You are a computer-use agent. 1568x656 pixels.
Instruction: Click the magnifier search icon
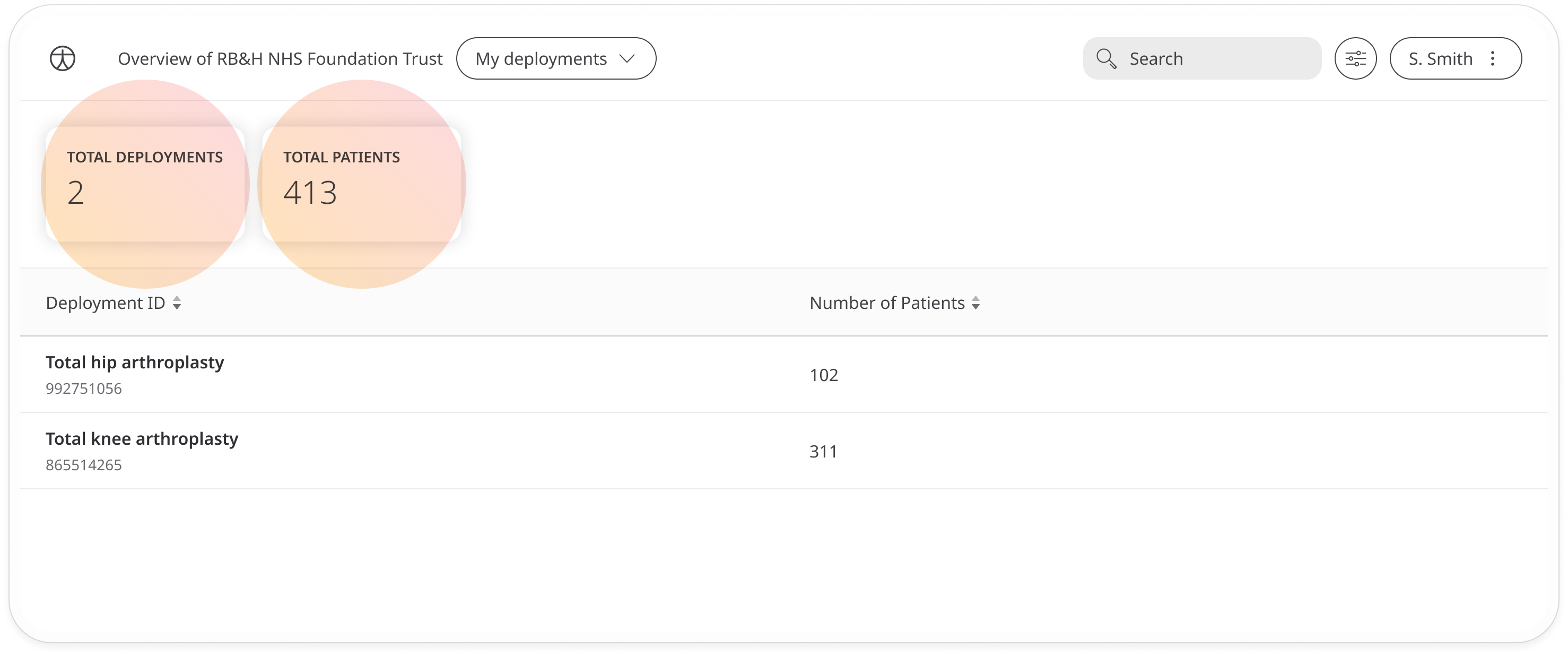(x=1105, y=58)
